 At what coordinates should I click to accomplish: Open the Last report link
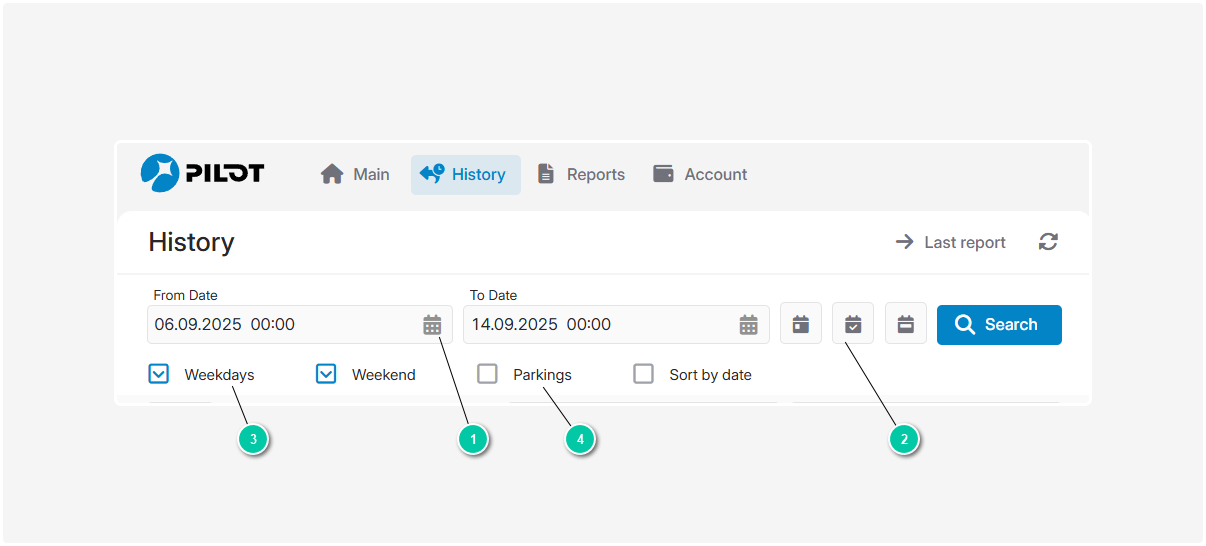[x=950, y=242]
